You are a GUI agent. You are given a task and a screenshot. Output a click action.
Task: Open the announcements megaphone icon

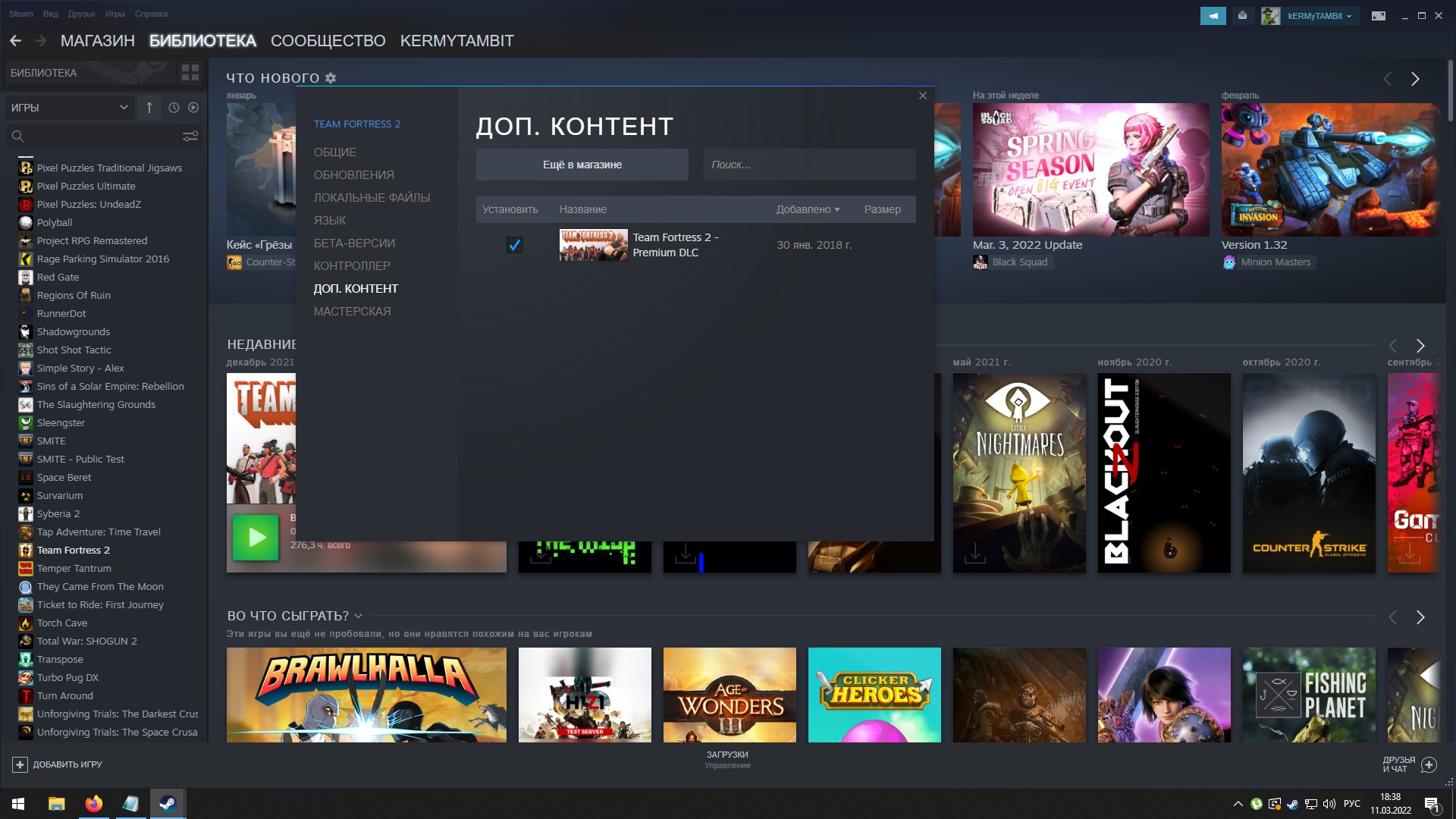pos(1213,15)
